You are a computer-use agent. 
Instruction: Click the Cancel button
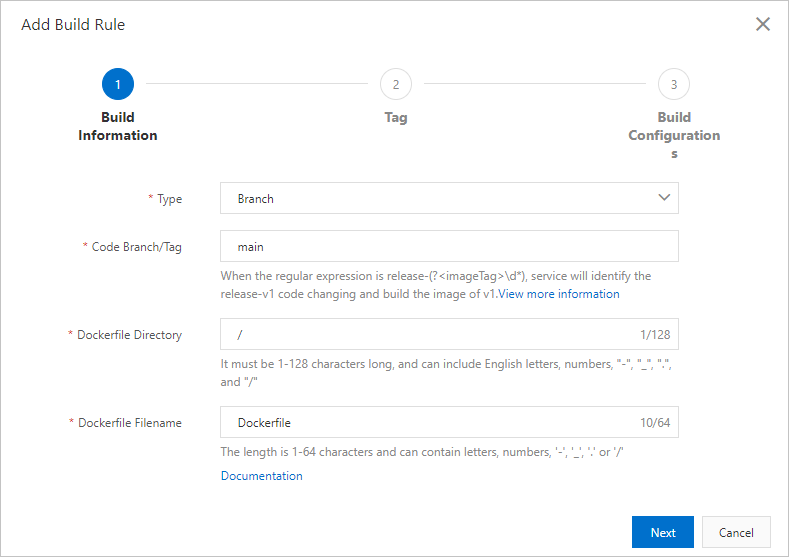(736, 532)
